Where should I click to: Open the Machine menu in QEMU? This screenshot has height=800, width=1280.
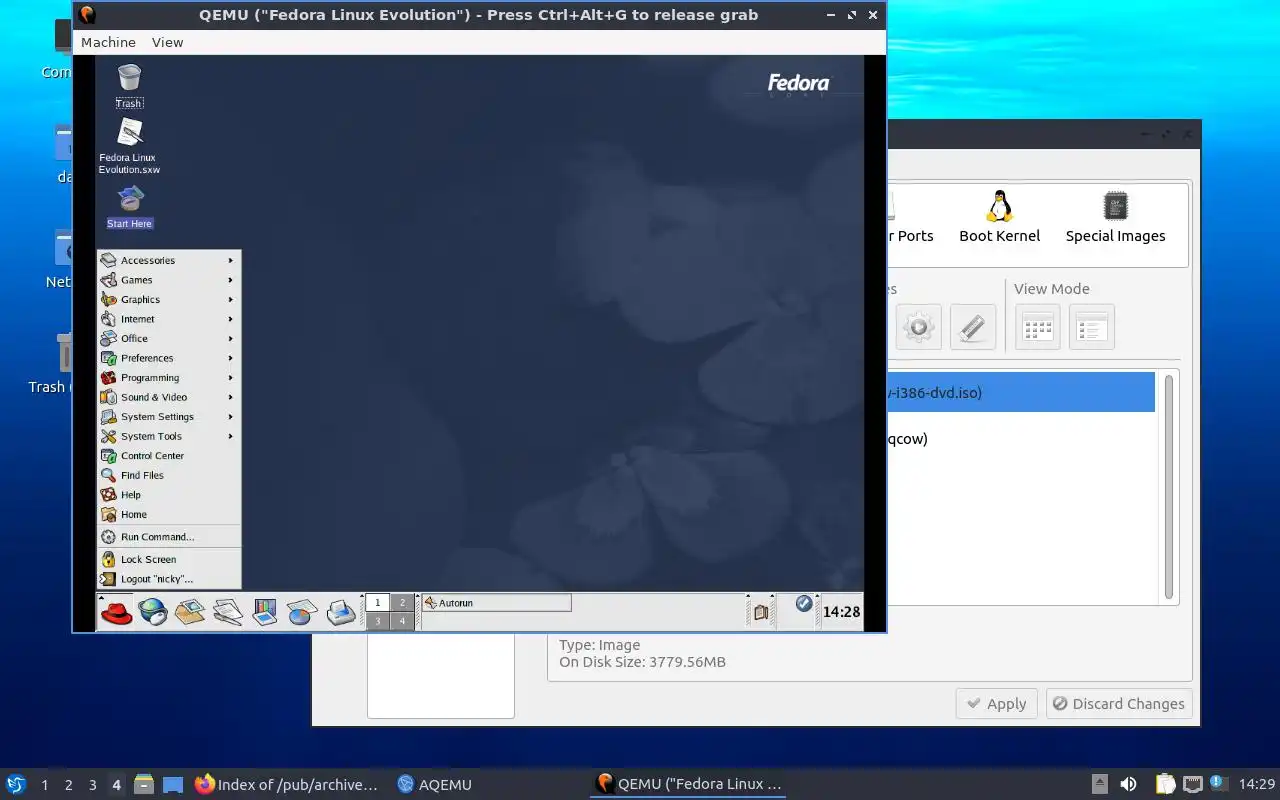pos(108,42)
